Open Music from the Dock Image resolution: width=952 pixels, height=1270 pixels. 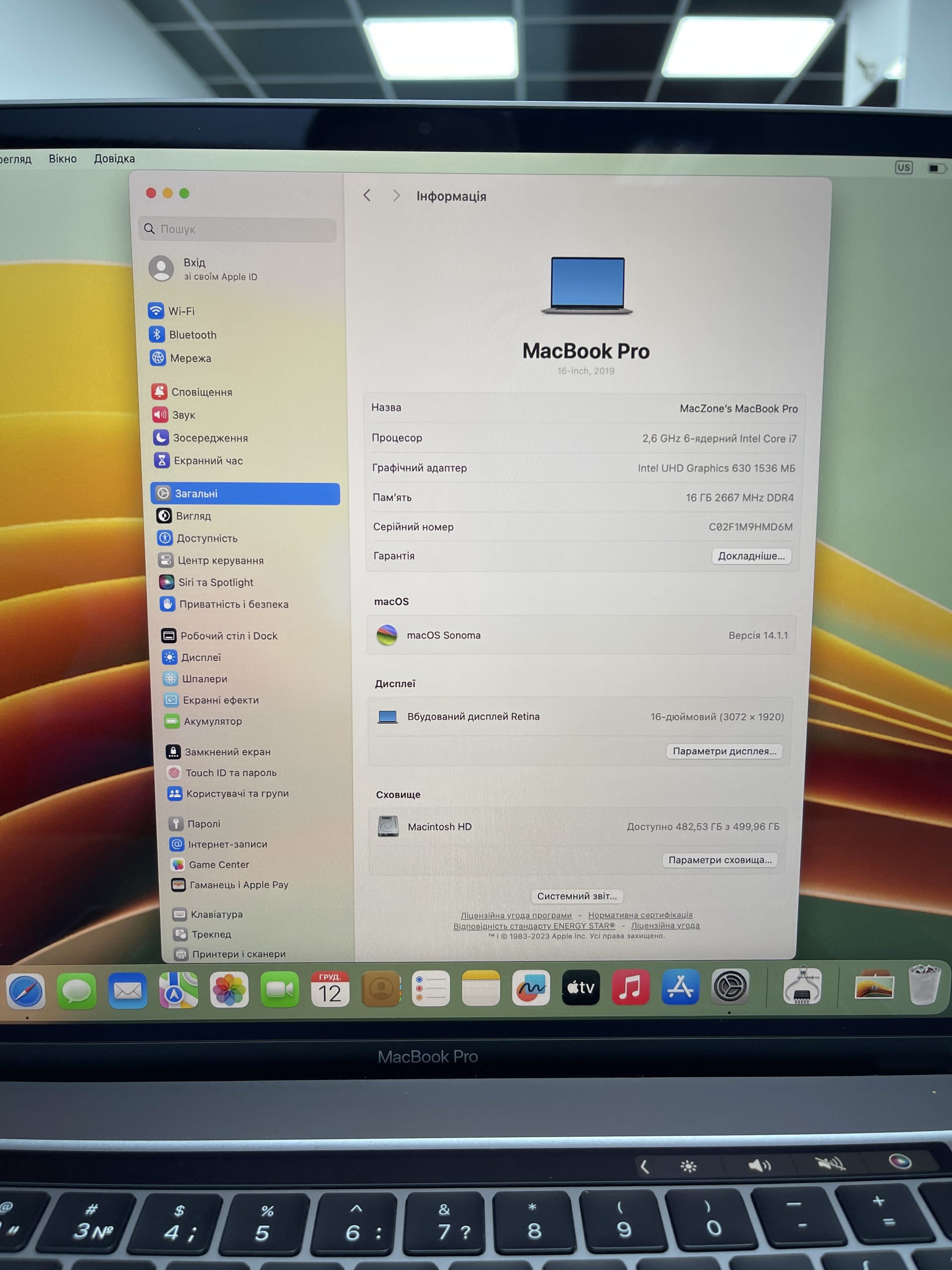631,988
